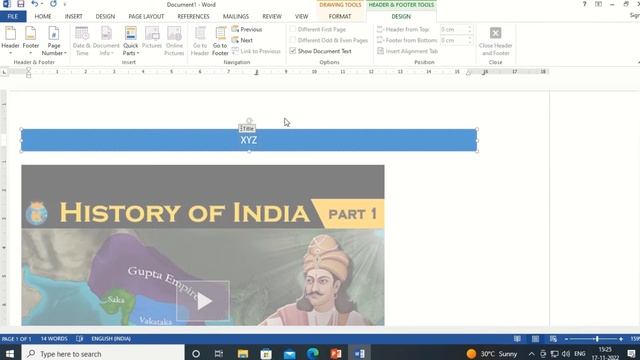Open Microsoft Edge from taskbar
The width and height of the screenshot is (640, 360).
pyautogui.click(x=313, y=353)
